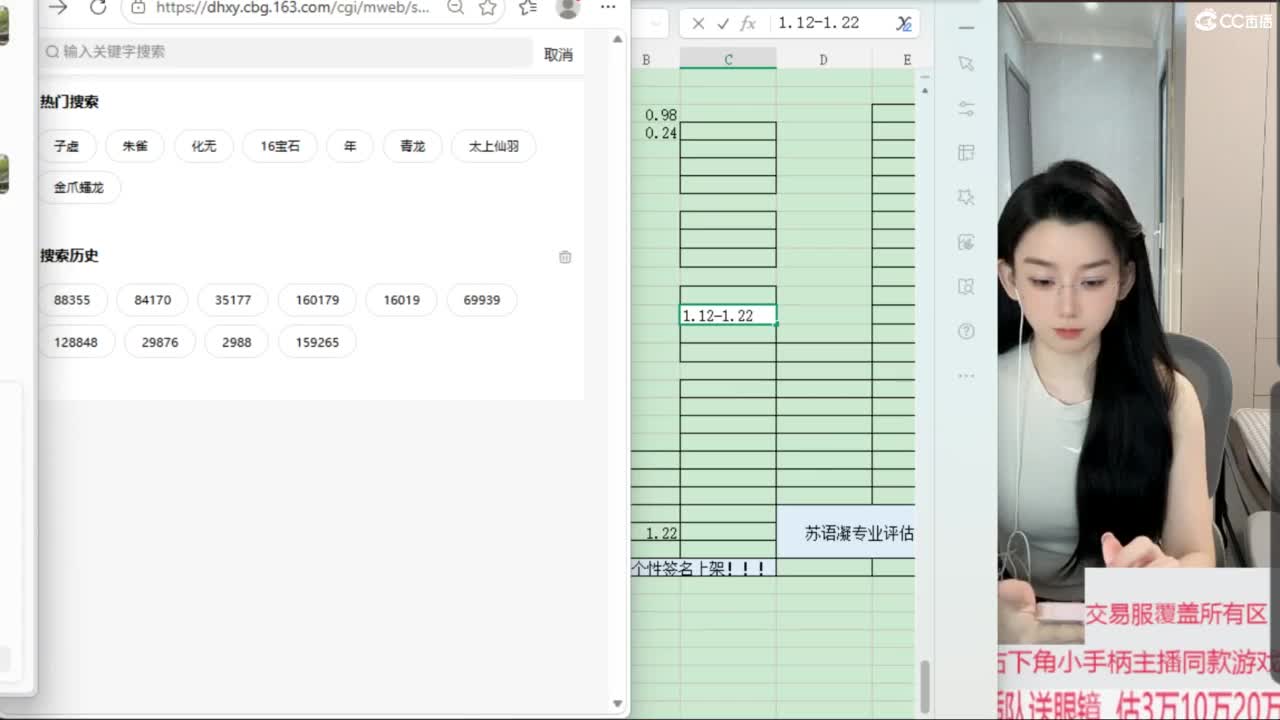This screenshot has height=720, width=1280.
Task: Open the shapes star sidebar tool
Action: (x=965, y=197)
